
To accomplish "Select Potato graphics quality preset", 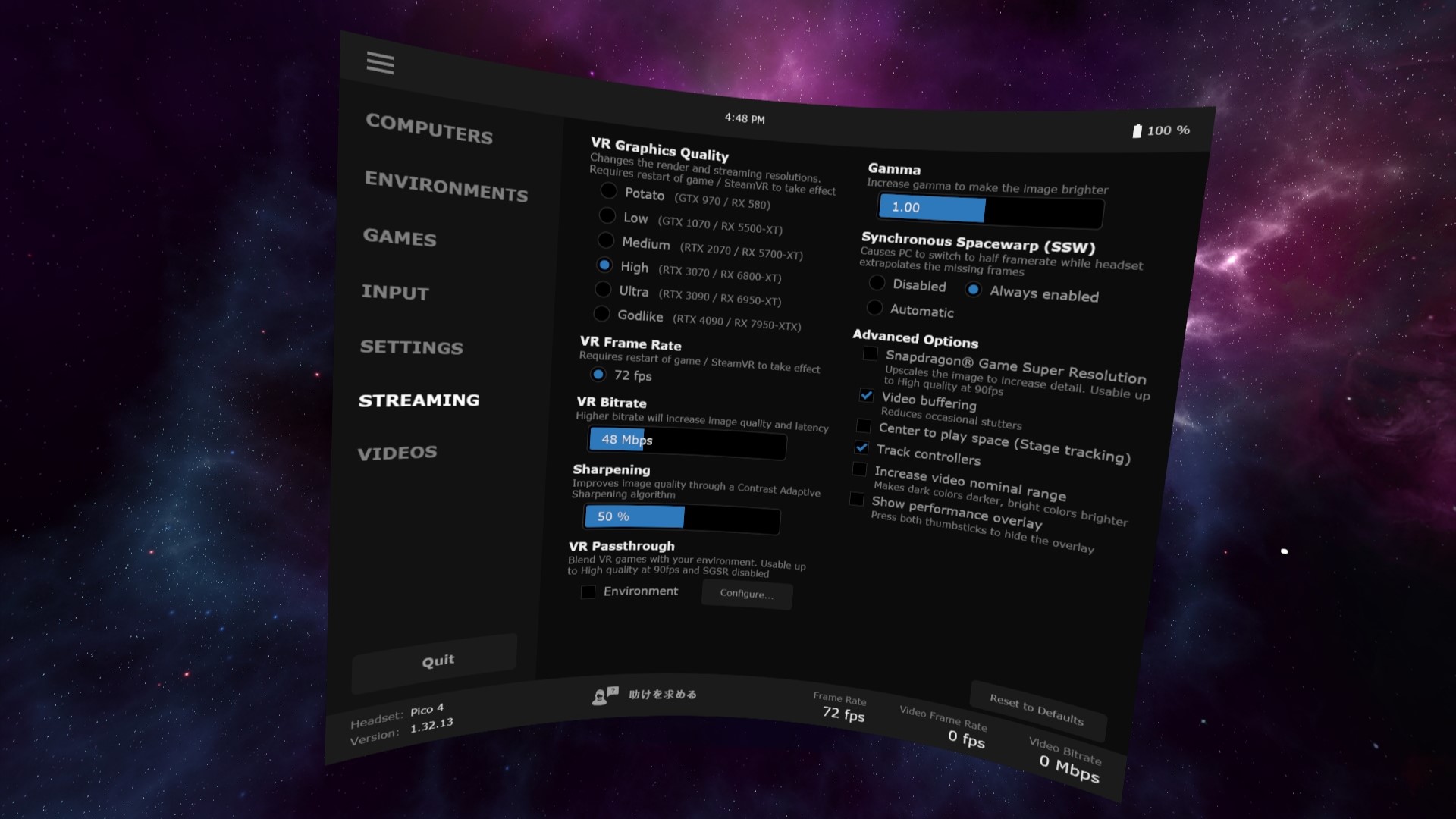I will point(607,191).
